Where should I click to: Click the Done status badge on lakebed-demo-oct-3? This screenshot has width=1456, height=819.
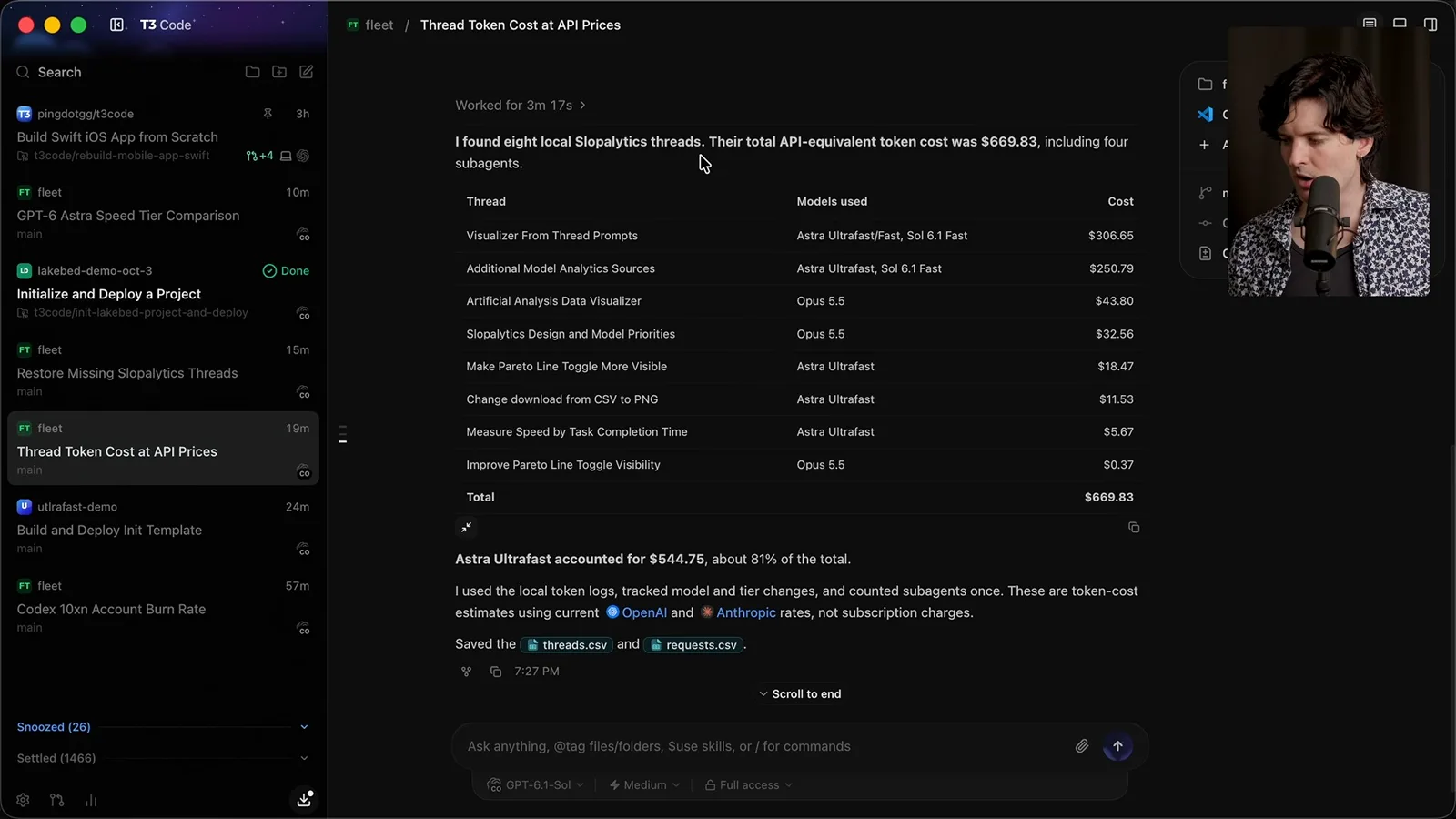click(286, 271)
